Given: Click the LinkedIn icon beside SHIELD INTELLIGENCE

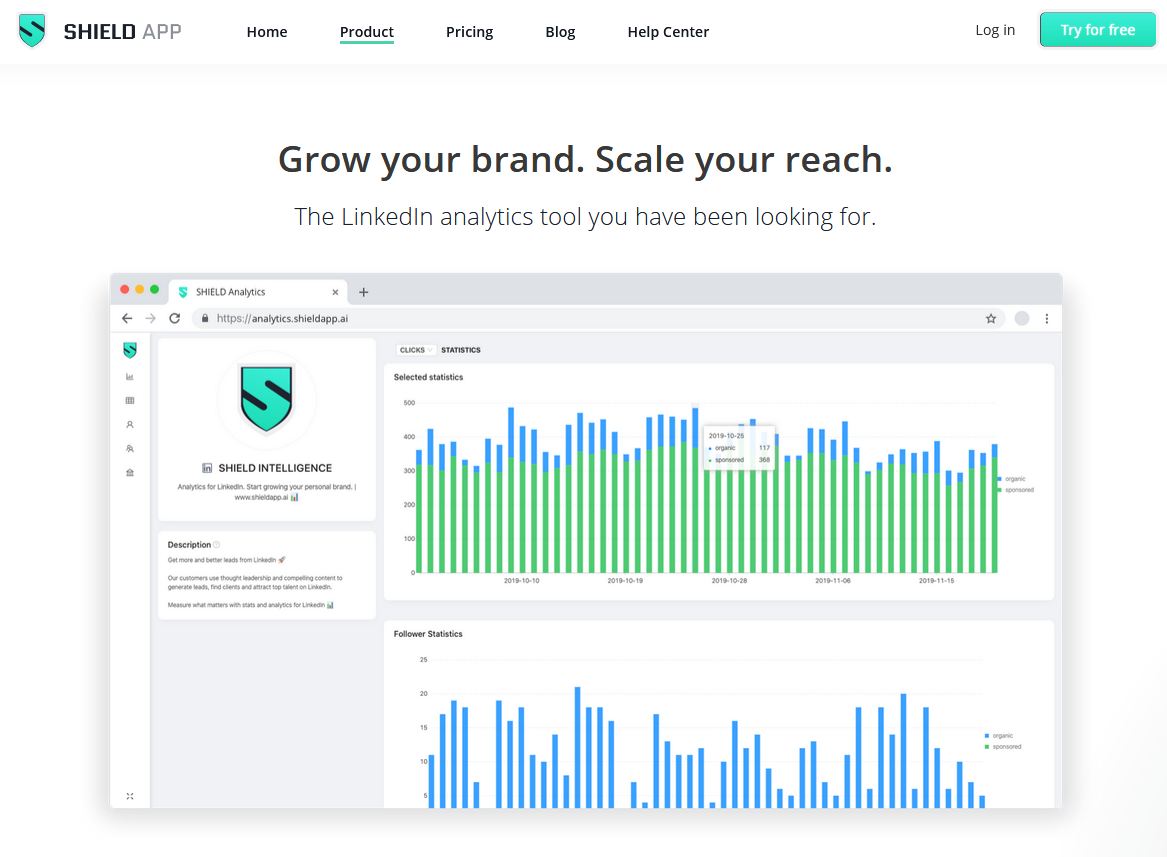Looking at the screenshot, I should 207,468.
